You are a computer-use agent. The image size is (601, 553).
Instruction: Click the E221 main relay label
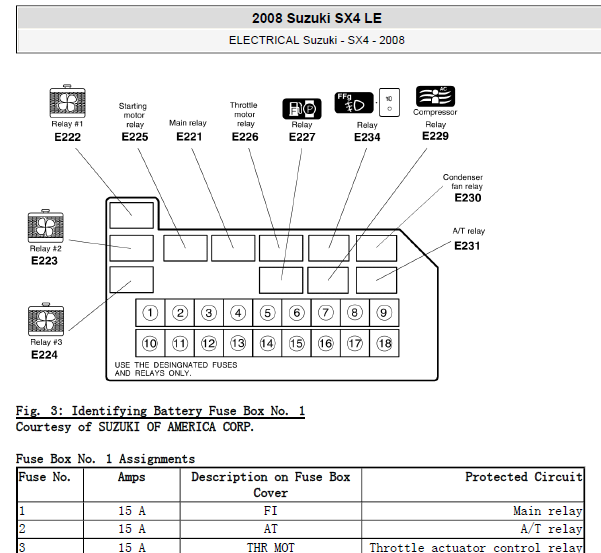[x=189, y=137]
